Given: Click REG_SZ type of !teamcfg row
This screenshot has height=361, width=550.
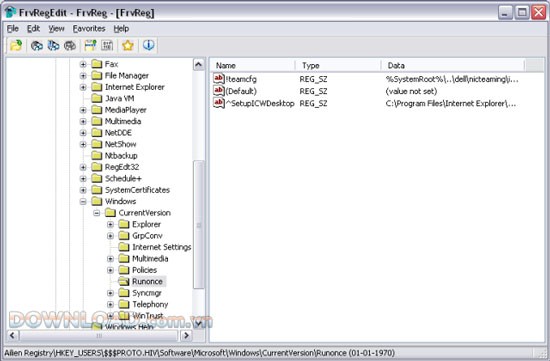Looking at the screenshot, I should tap(313, 79).
